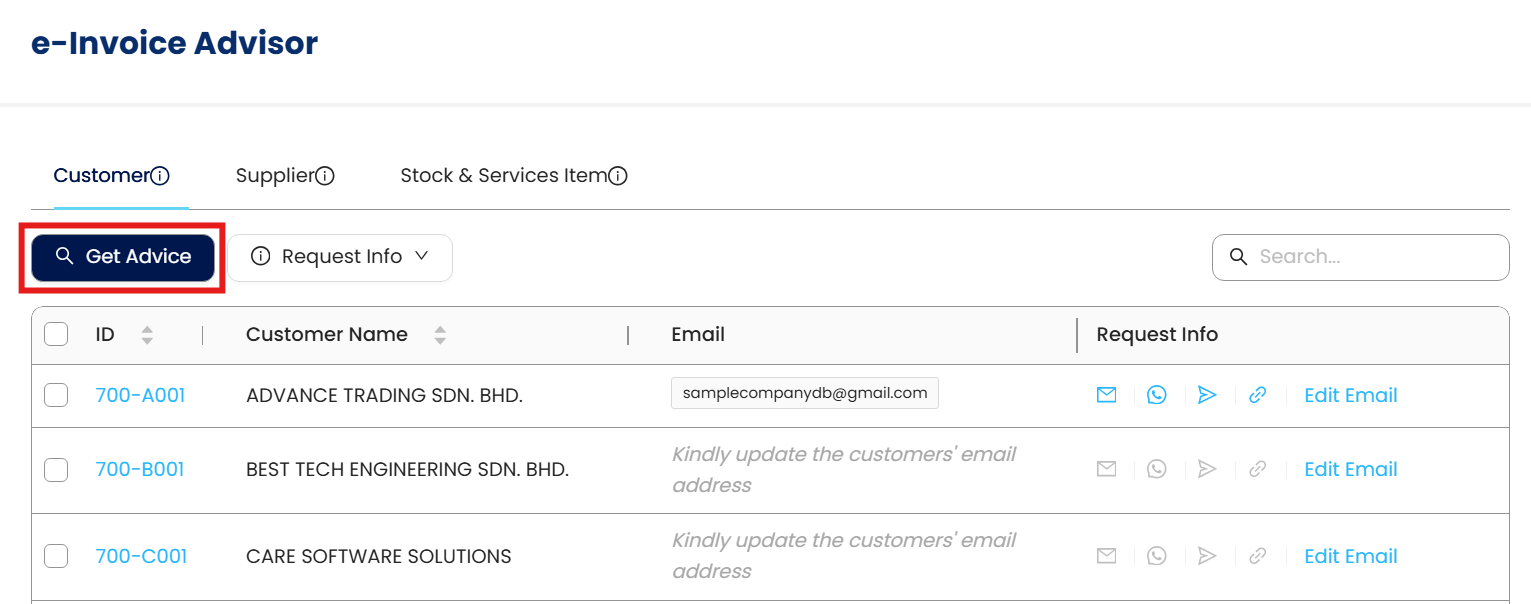This screenshot has width=1531, height=604.
Task: Click the Search input field
Action: click(x=1375, y=257)
